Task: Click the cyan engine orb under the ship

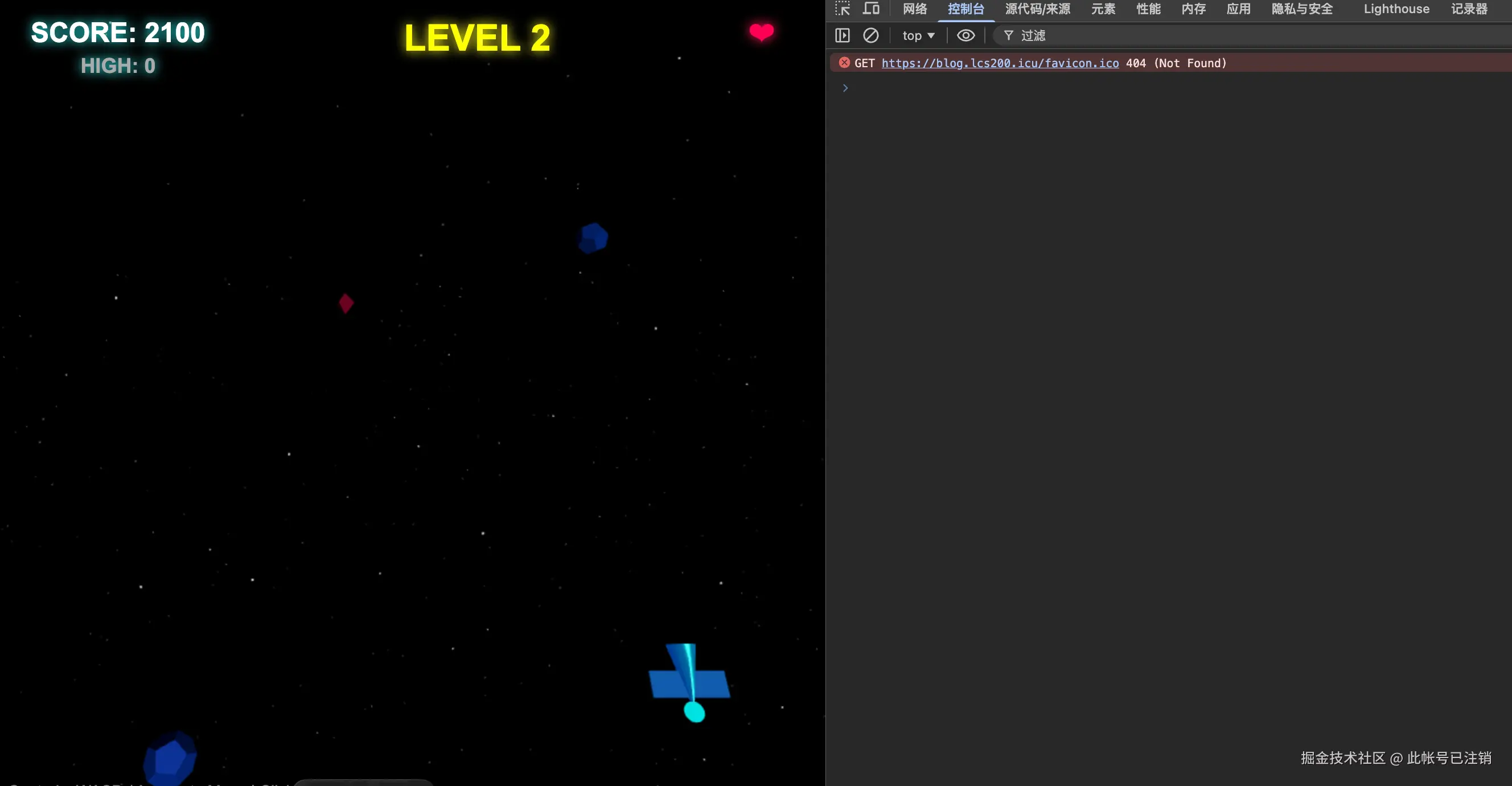Action: 695,712
